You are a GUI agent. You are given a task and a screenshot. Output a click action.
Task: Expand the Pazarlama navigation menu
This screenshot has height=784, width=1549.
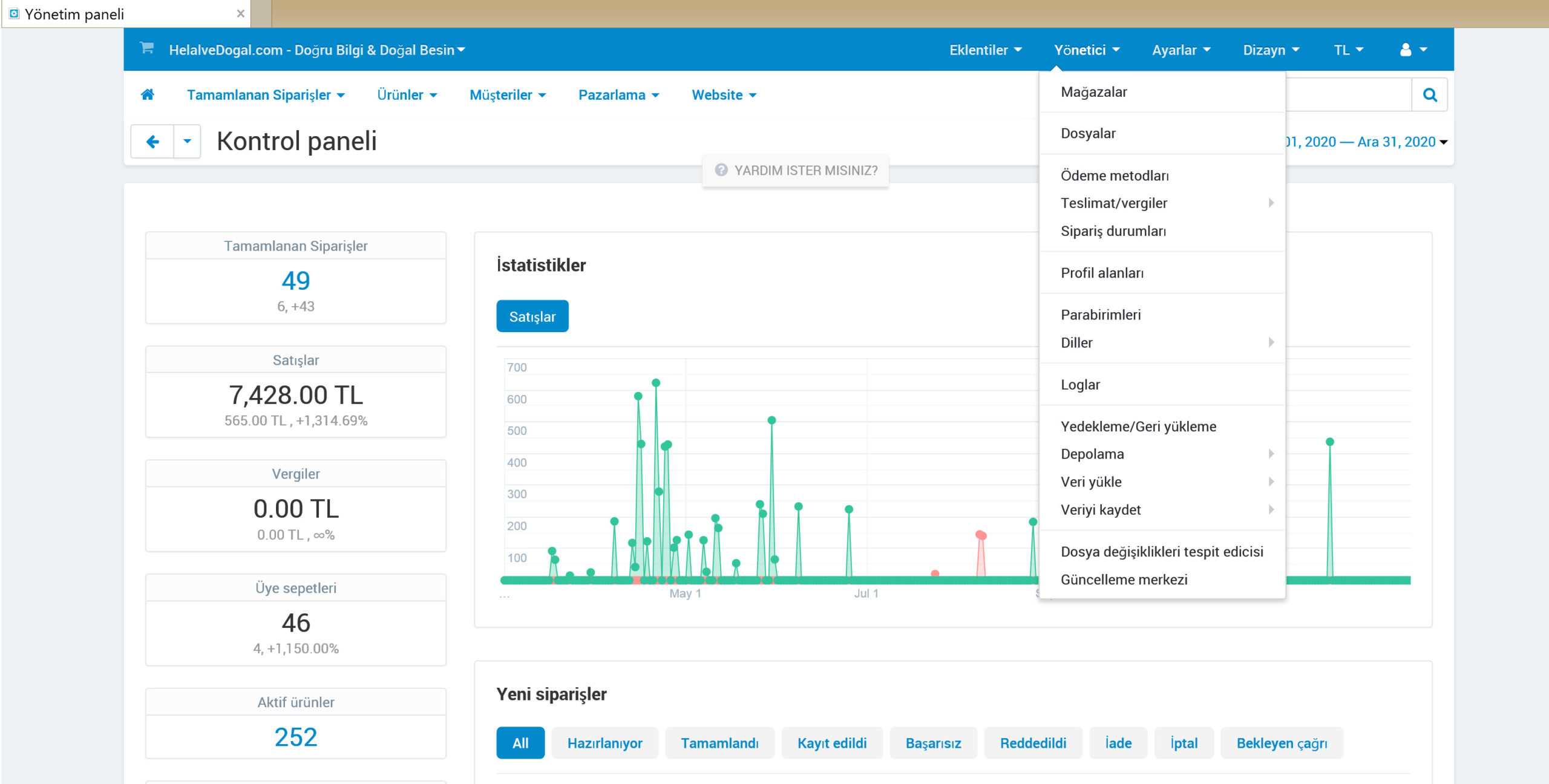(x=618, y=95)
